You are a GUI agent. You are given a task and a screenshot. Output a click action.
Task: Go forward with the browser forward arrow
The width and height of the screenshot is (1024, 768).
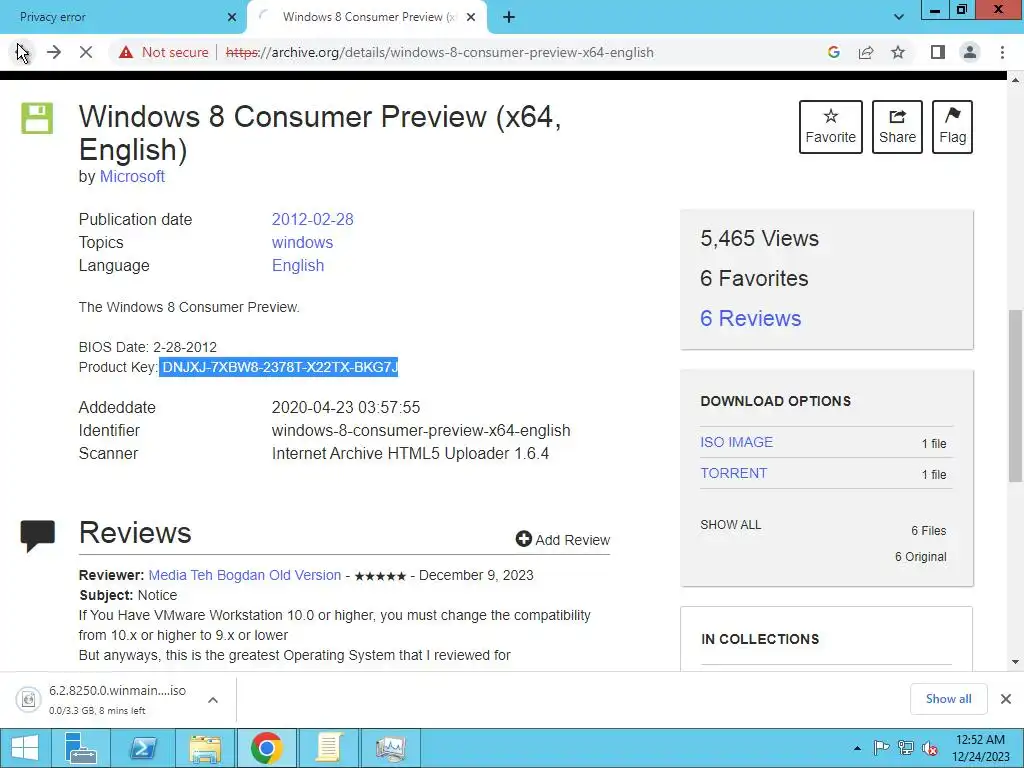pos(54,52)
